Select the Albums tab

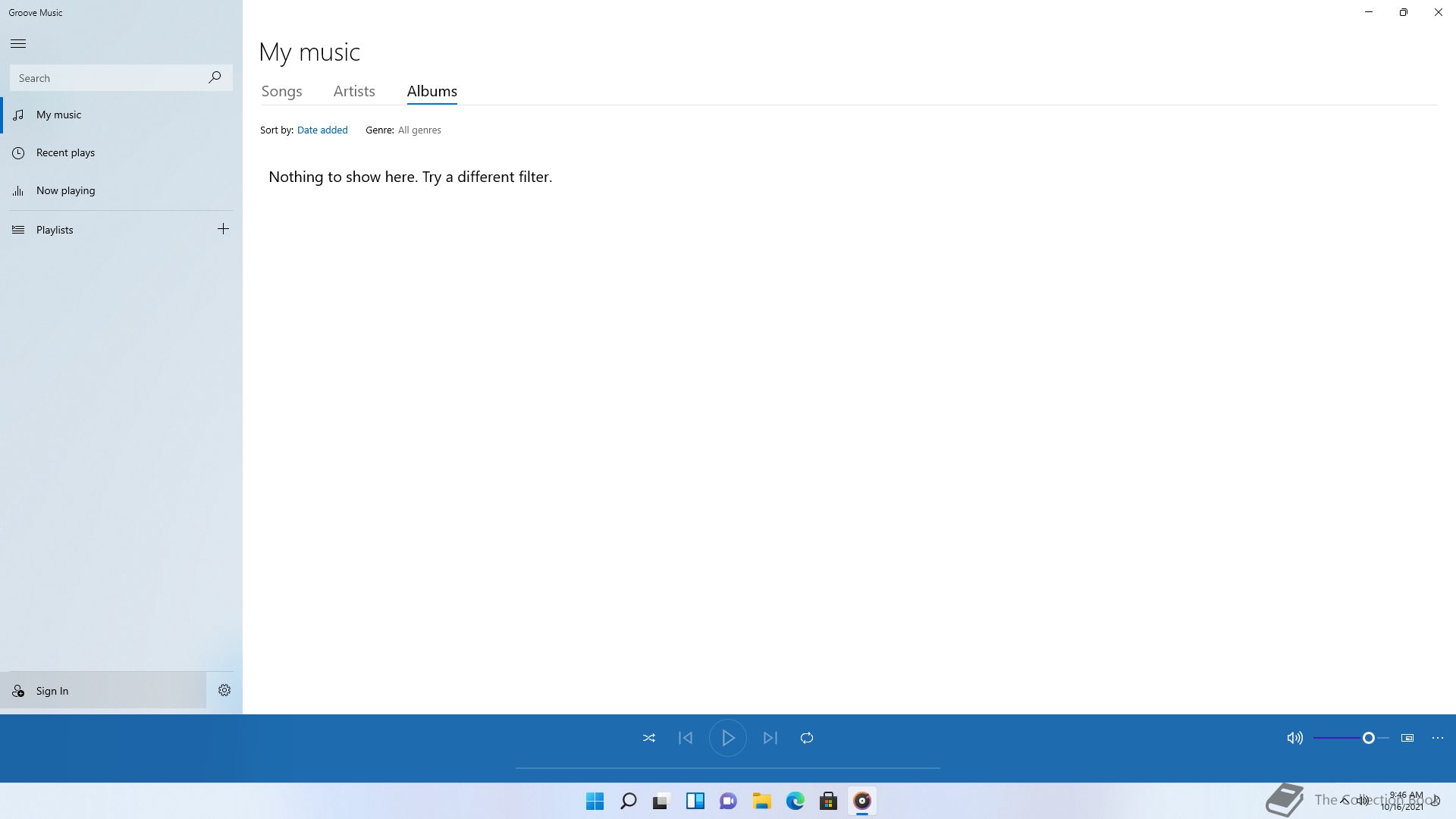click(x=431, y=91)
